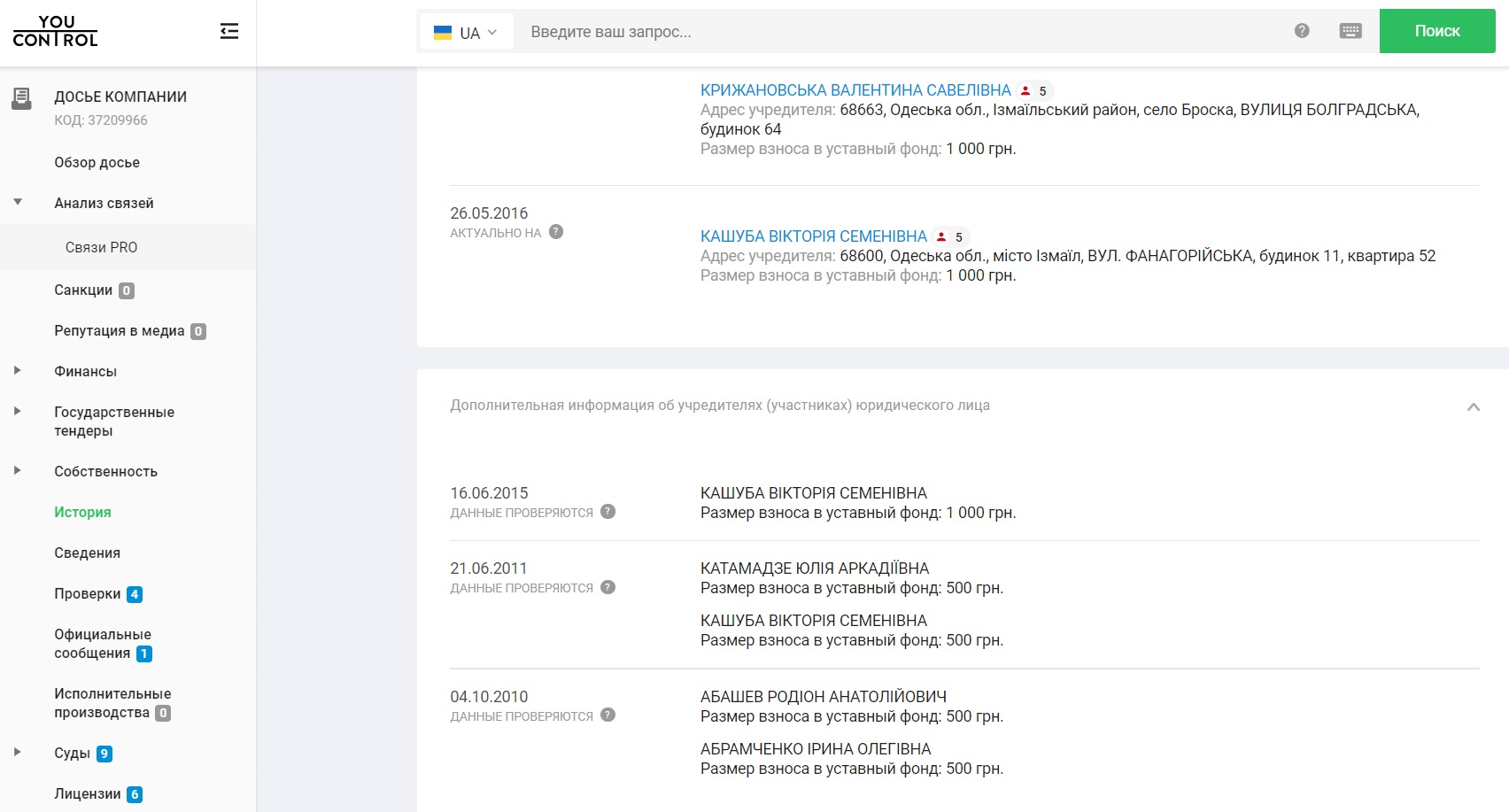The image size is (1509, 812).
Task: Click the search query input field
Action: (x=894, y=32)
